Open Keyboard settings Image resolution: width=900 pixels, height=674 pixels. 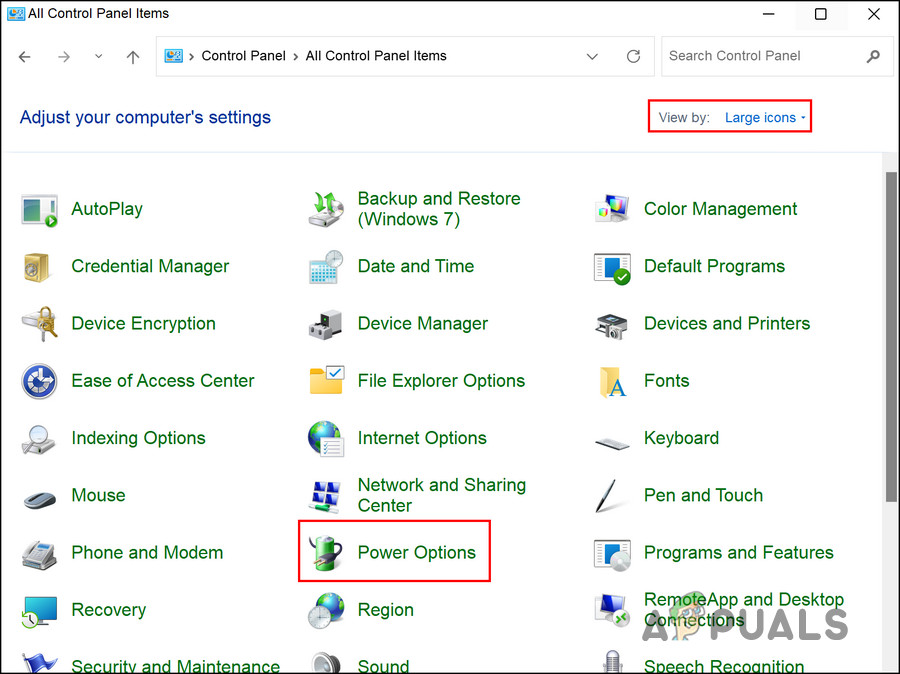point(681,438)
